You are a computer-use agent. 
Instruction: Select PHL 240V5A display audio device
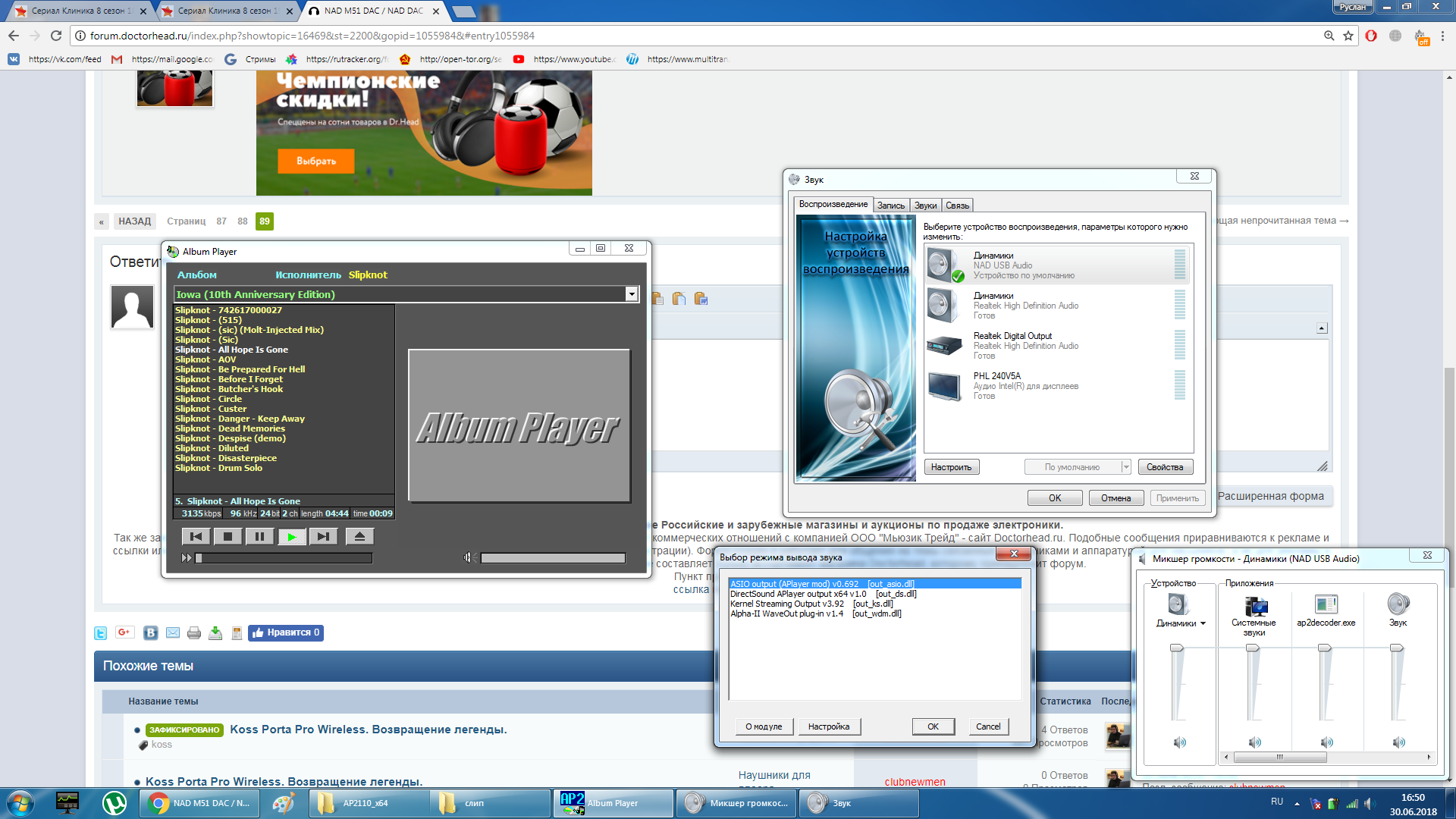coord(1056,386)
